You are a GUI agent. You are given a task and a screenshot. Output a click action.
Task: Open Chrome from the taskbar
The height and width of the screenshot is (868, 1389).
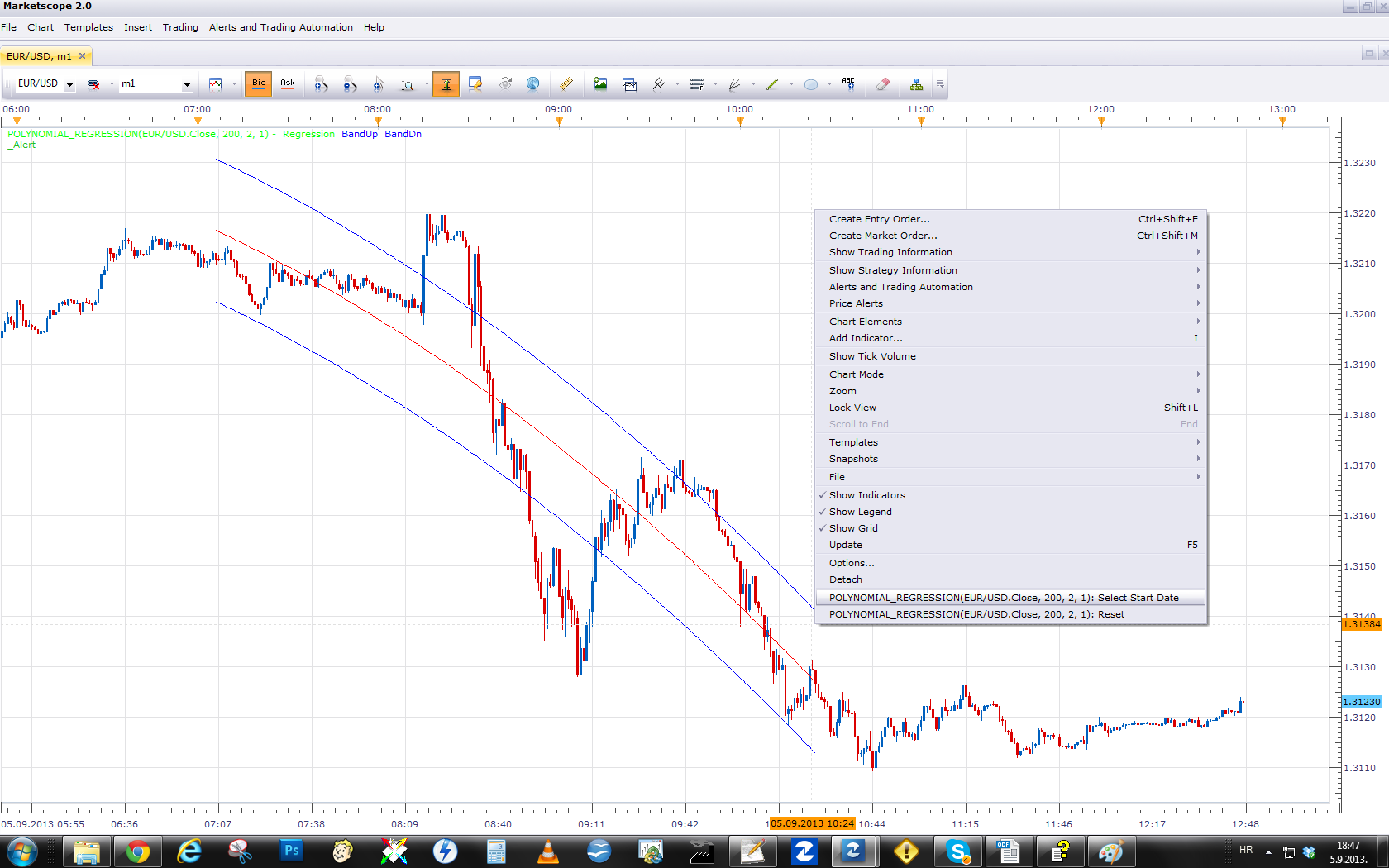pyautogui.click(x=137, y=851)
